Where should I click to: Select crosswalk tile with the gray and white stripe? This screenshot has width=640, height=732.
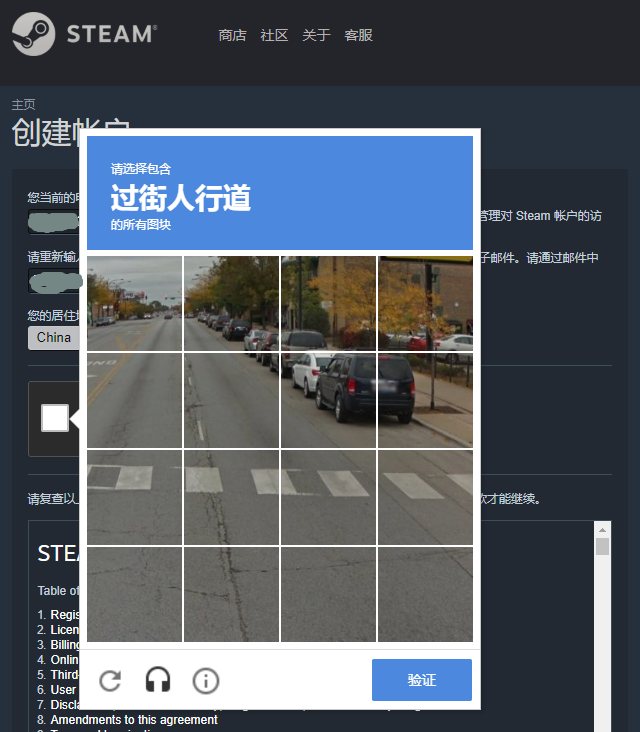[134, 498]
